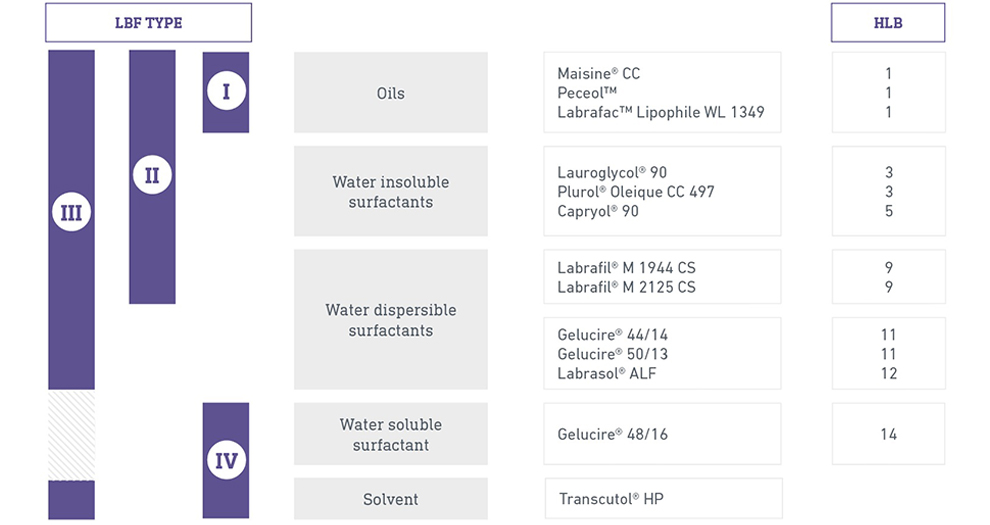Click the HLB header box
Screen dimensions: 990x525
887,22
